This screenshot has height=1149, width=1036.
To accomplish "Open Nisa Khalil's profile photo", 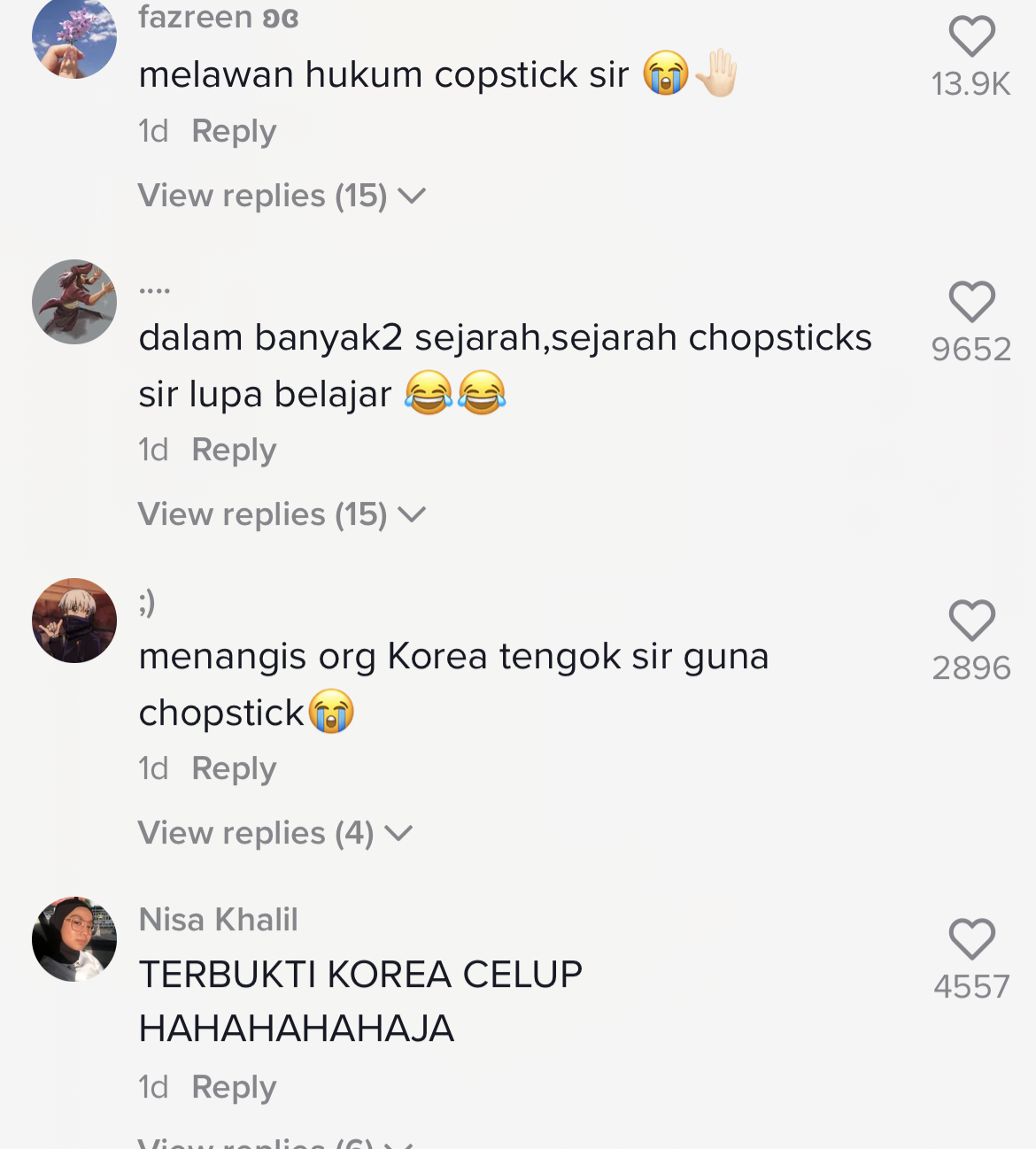I will [74, 939].
